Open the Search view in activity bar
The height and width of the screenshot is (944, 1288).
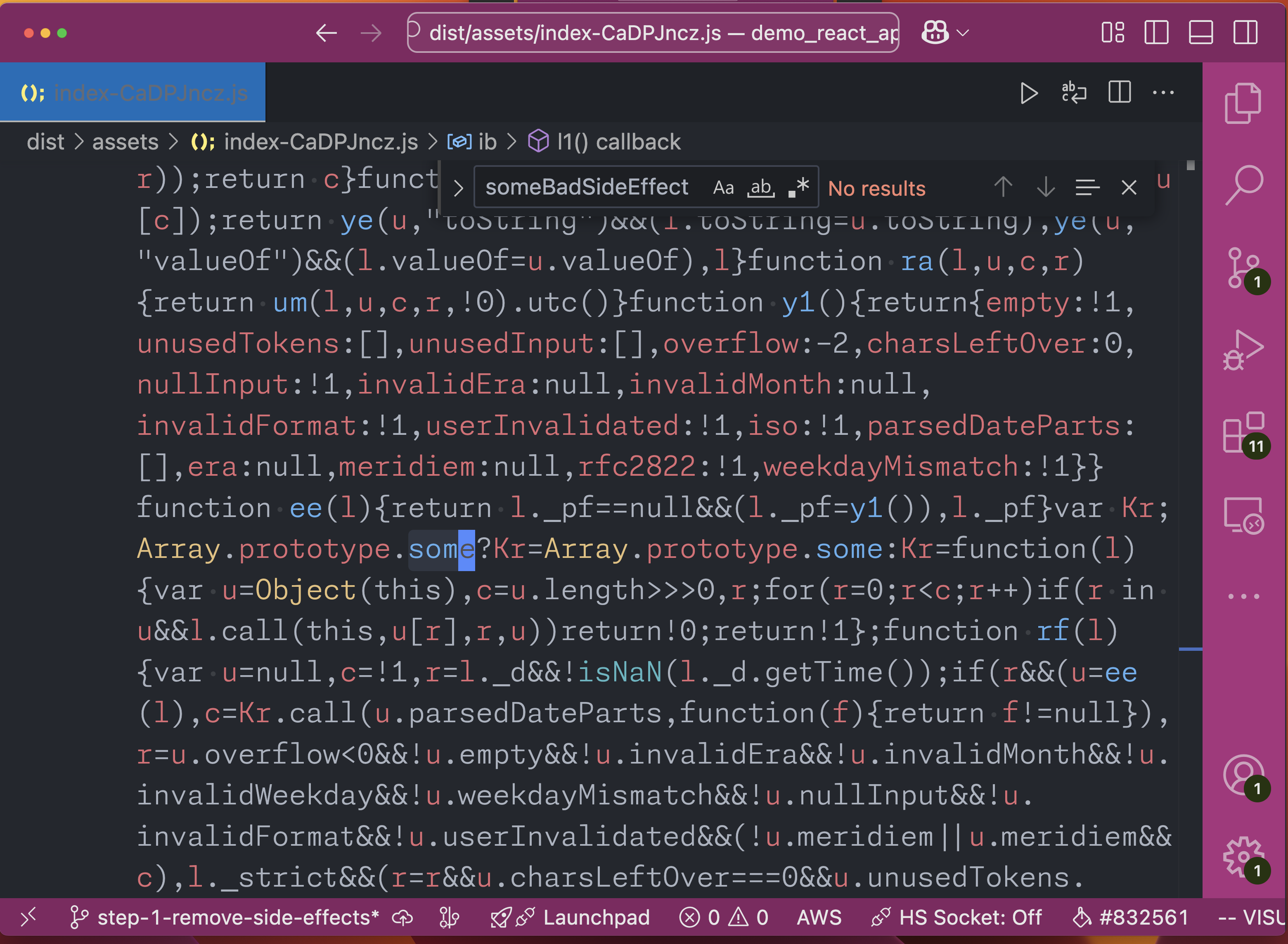[x=1243, y=185]
